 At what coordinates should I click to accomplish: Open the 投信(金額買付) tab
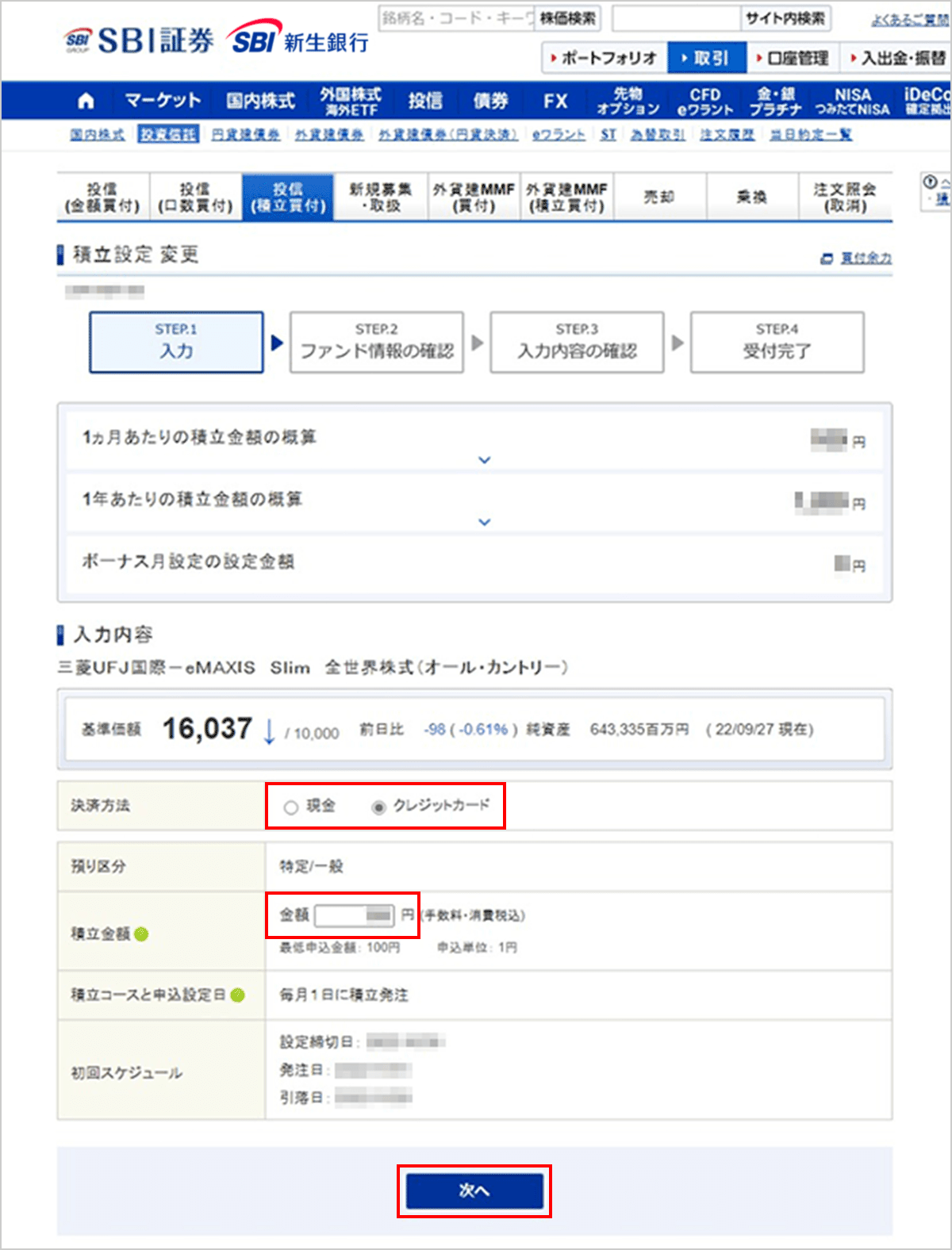click(x=102, y=197)
